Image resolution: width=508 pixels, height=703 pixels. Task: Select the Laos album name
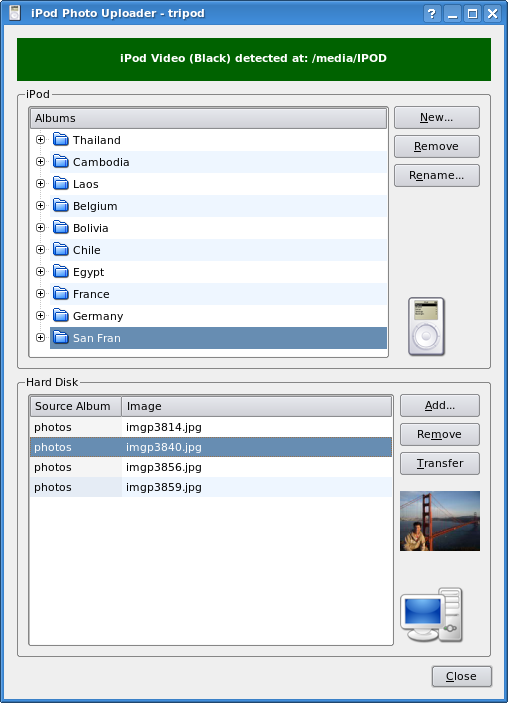[86, 184]
